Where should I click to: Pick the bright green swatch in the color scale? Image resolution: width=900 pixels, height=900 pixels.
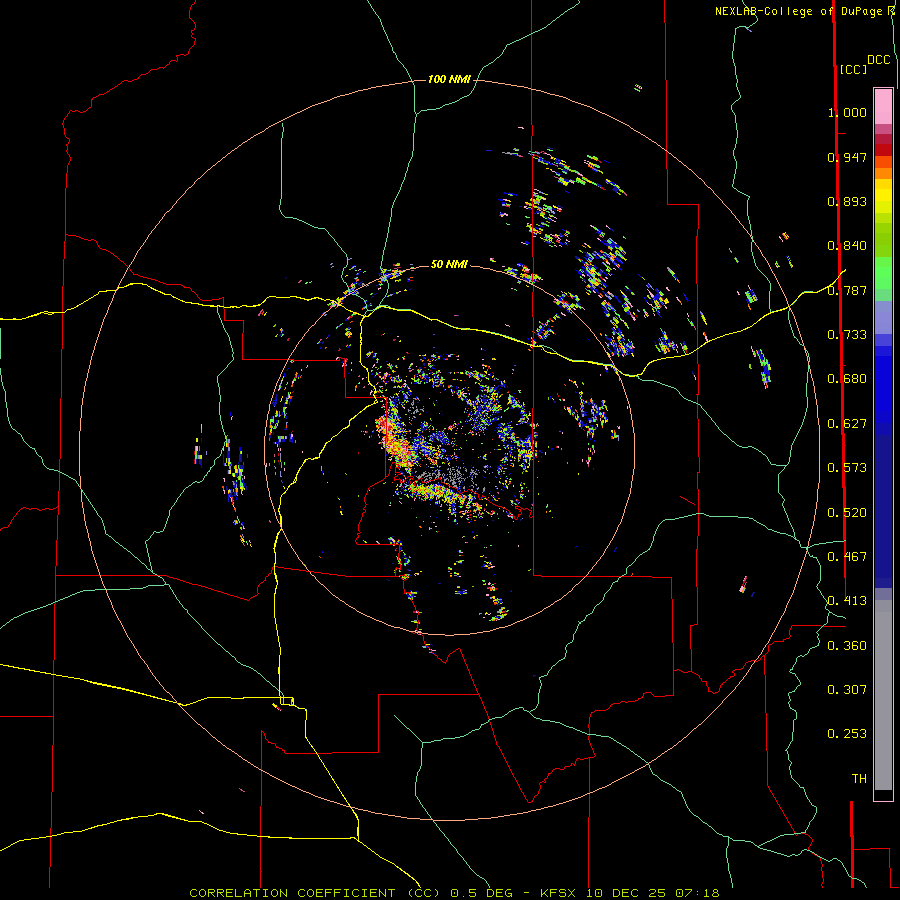[x=883, y=273]
